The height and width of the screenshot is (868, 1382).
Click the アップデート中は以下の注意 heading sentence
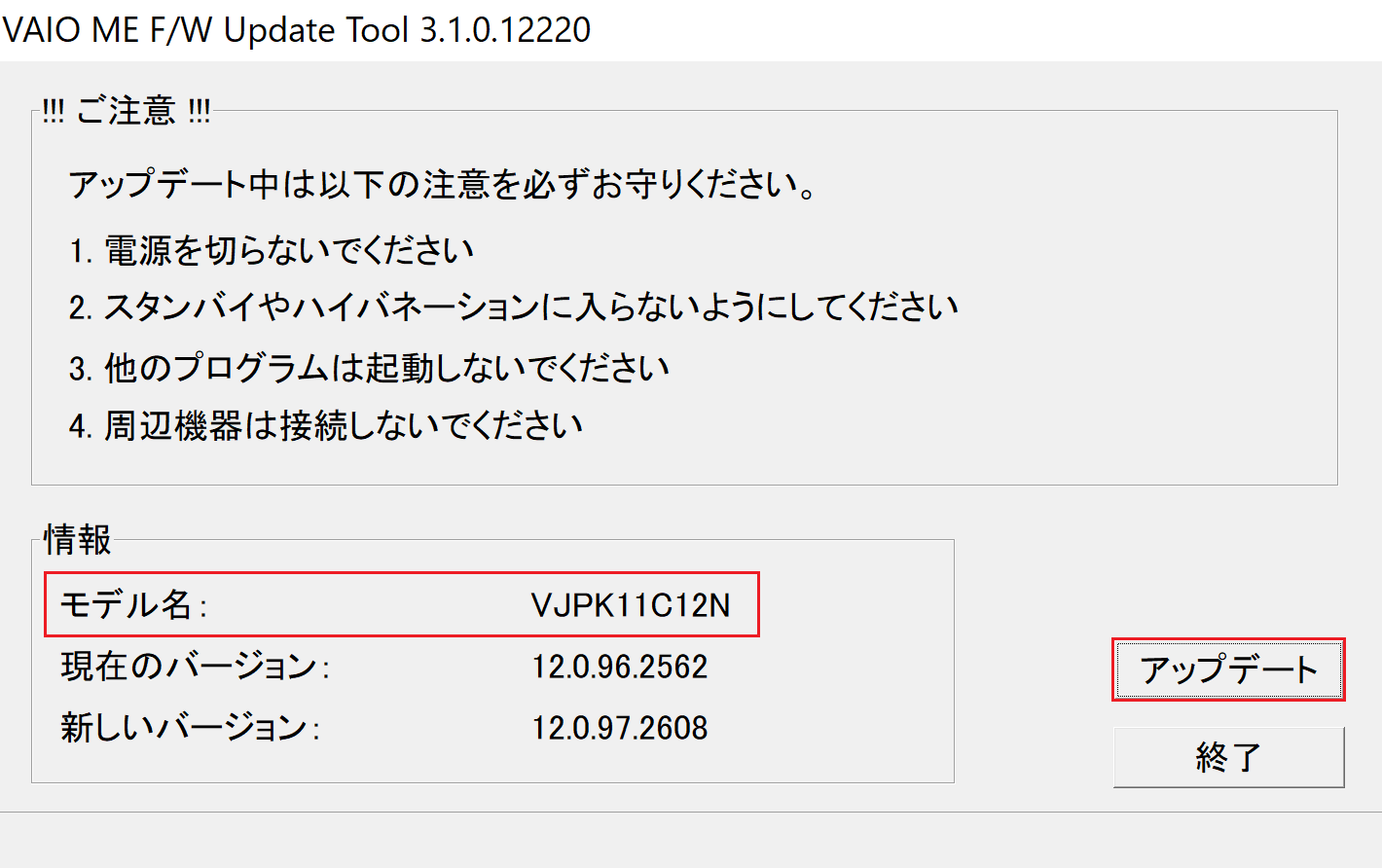pos(443,184)
